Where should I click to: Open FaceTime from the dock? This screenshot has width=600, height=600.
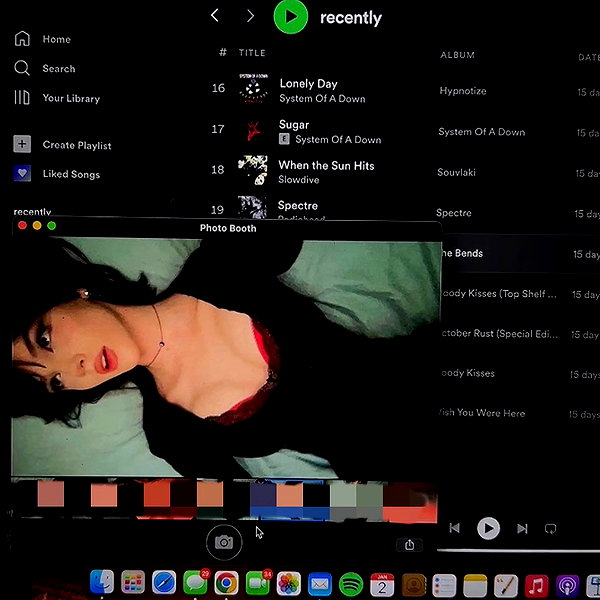pos(257,583)
